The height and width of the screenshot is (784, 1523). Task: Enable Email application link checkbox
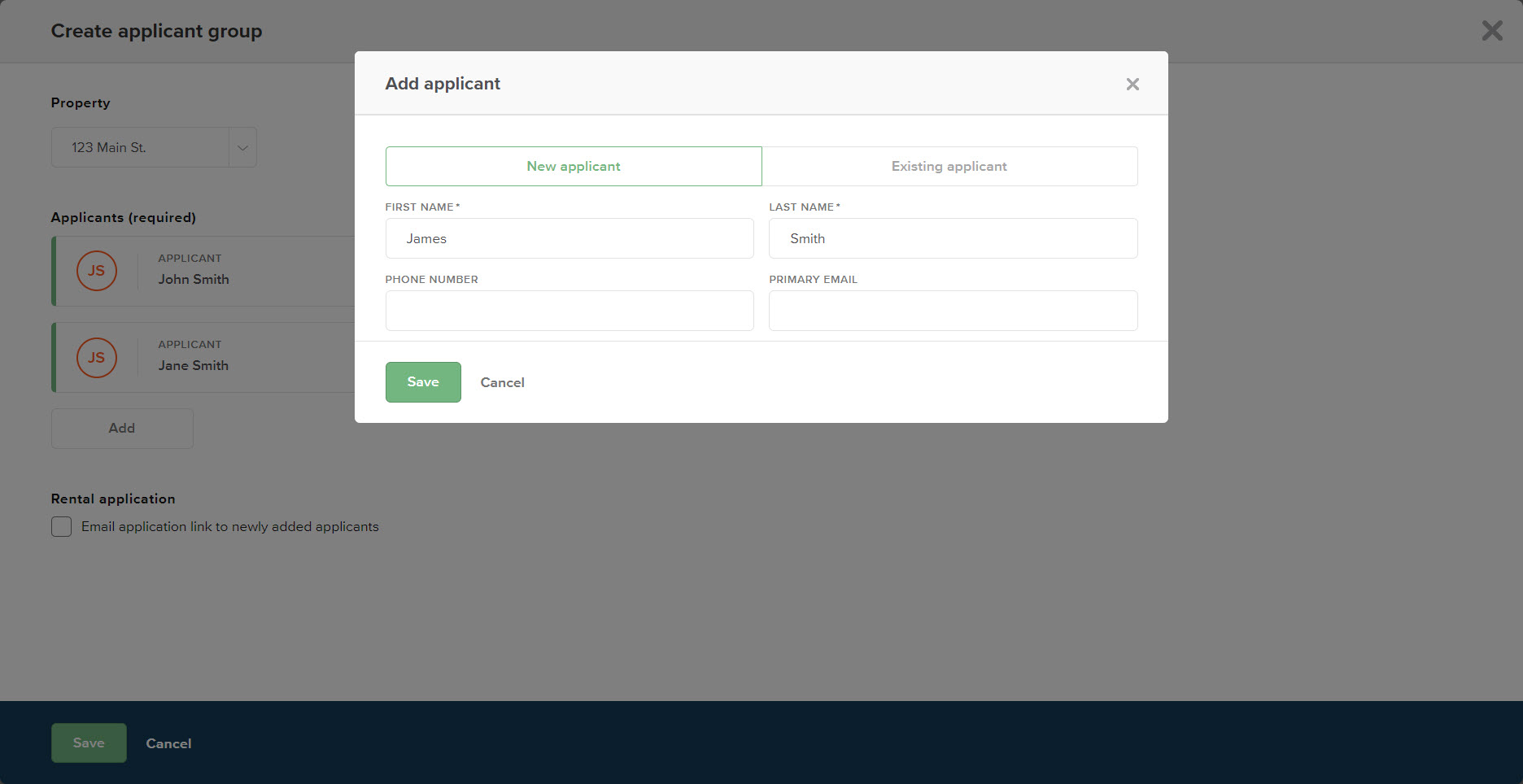62,526
